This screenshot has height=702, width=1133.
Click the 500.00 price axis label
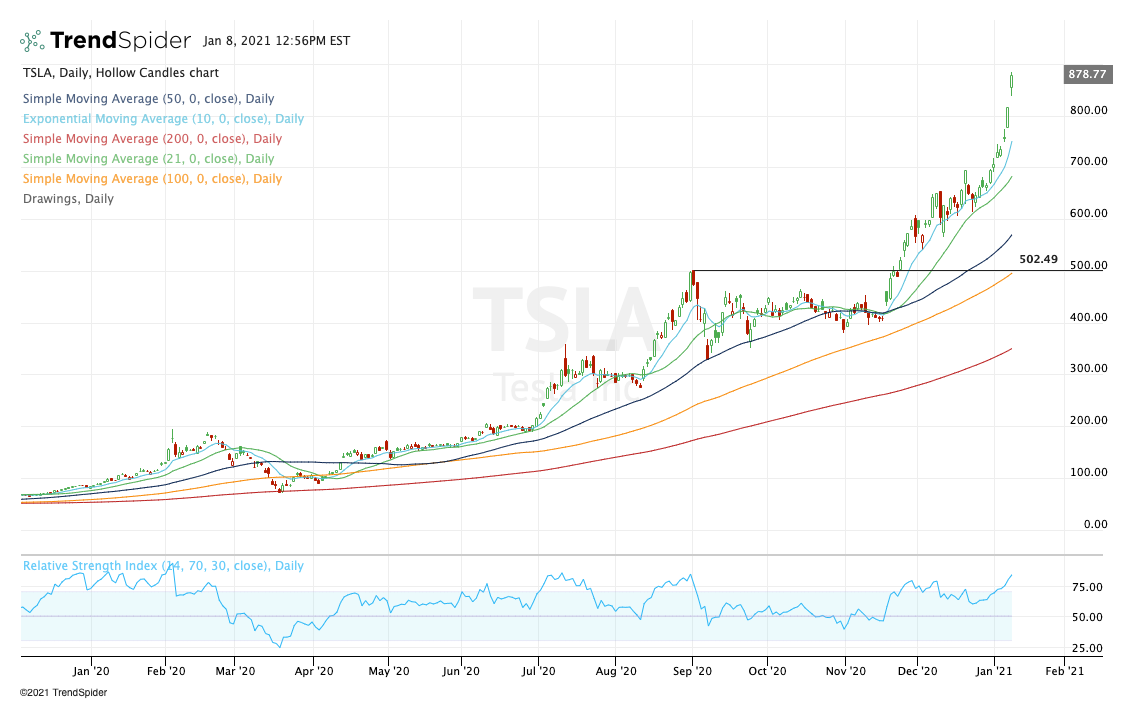tap(1088, 265)
